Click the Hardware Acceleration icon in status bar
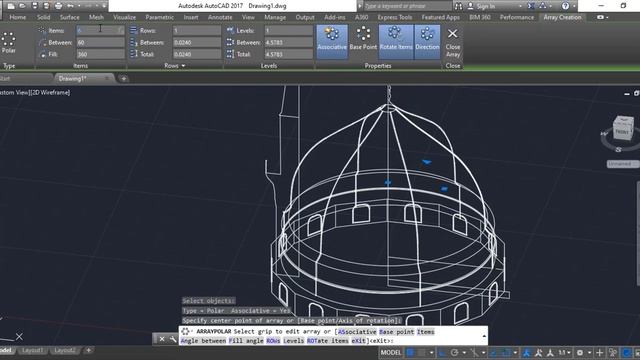Screen dimensions: 640x360 pyautogui.click(x=627, y=352)
